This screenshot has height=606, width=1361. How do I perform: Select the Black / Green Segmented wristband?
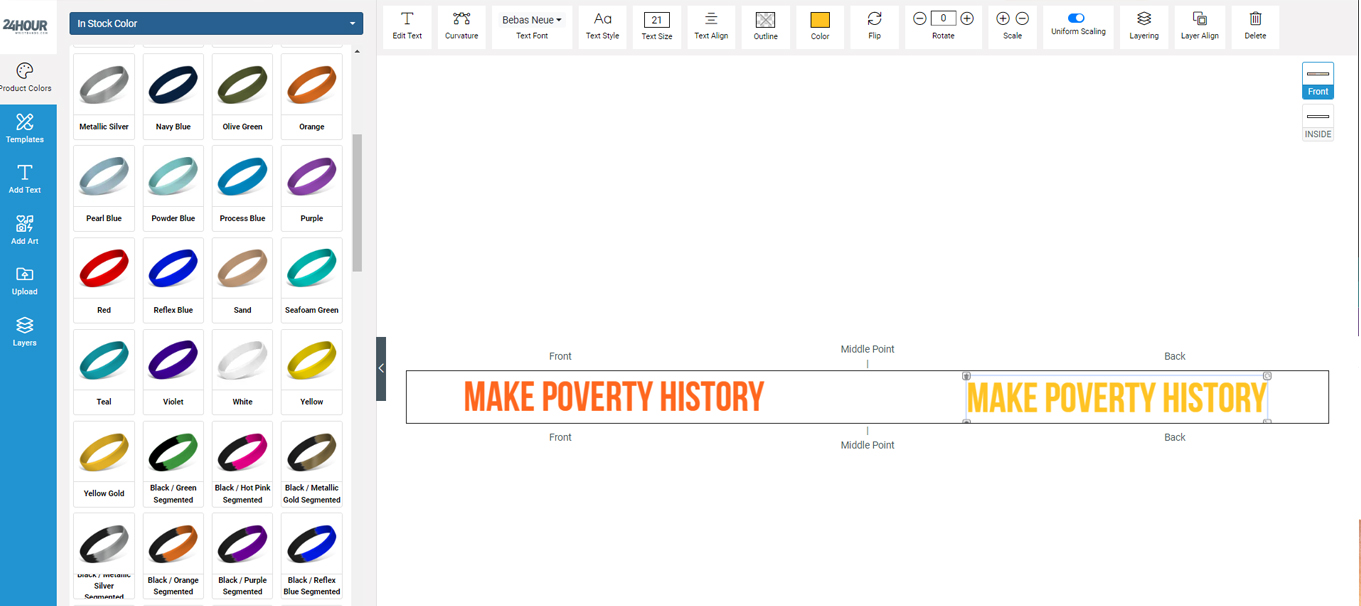click(x=173, y=464)
